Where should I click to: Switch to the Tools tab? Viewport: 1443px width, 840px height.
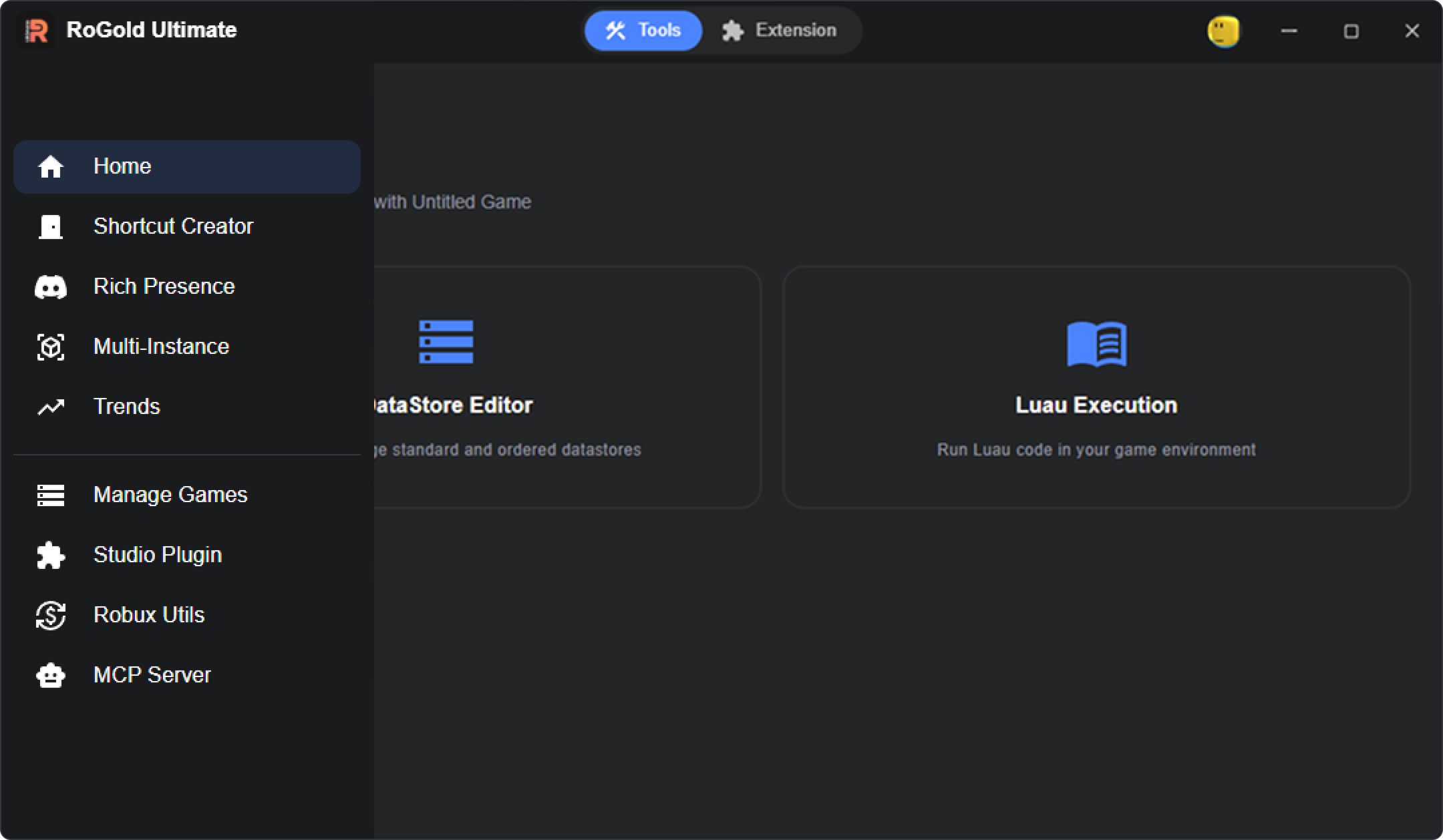tap(643, 31)
